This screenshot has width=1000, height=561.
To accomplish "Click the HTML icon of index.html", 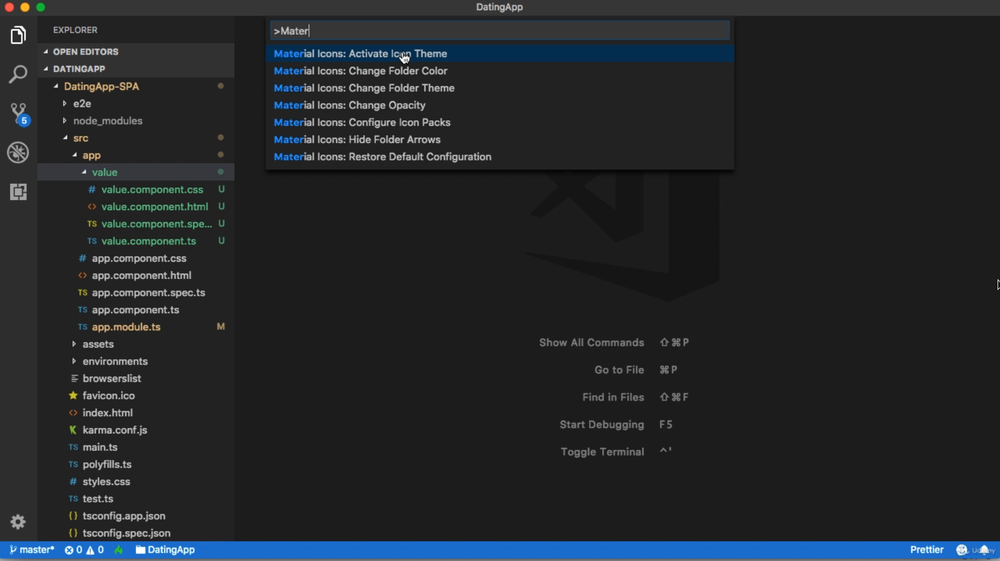I will click(73, 412).
